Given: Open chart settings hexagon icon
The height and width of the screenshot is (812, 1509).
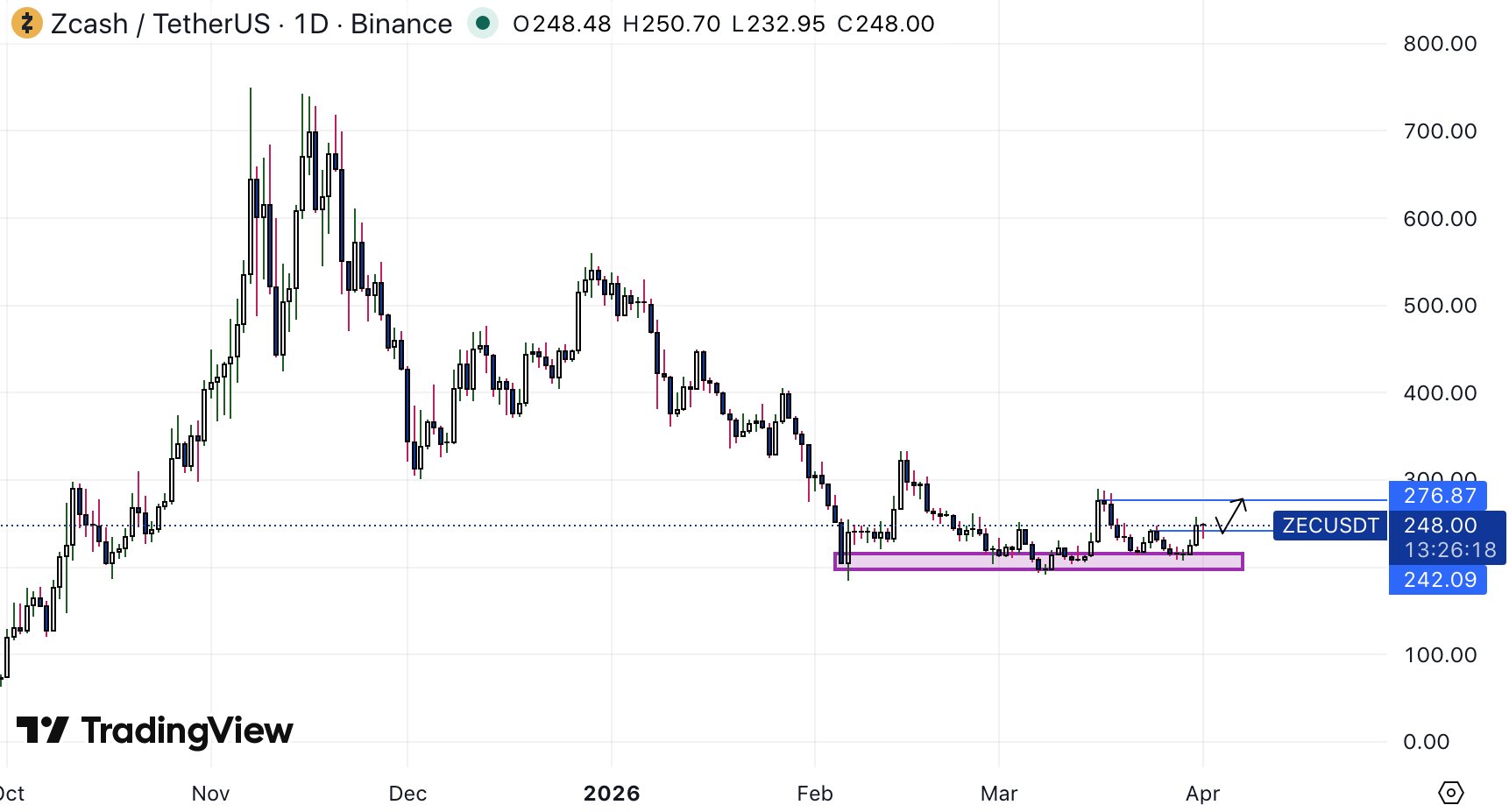Looking at the screenshot, I should pos(1450,793).
